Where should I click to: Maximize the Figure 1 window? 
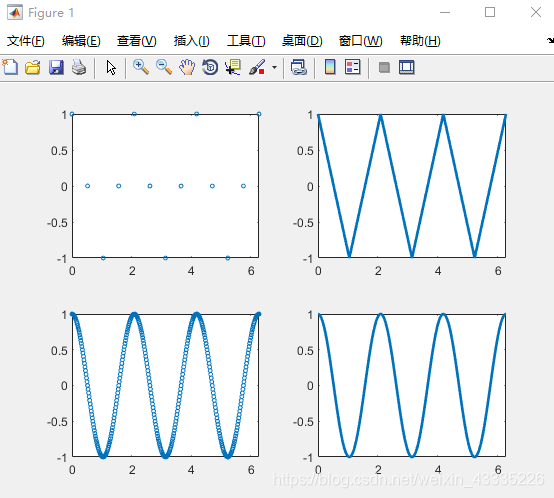(490, 13)
